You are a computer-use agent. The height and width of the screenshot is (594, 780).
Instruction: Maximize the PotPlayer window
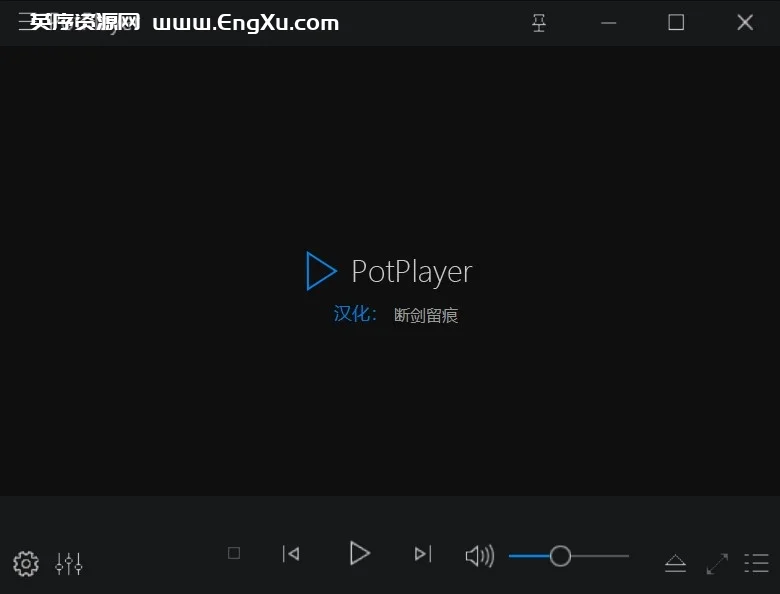tap(676, 23)
